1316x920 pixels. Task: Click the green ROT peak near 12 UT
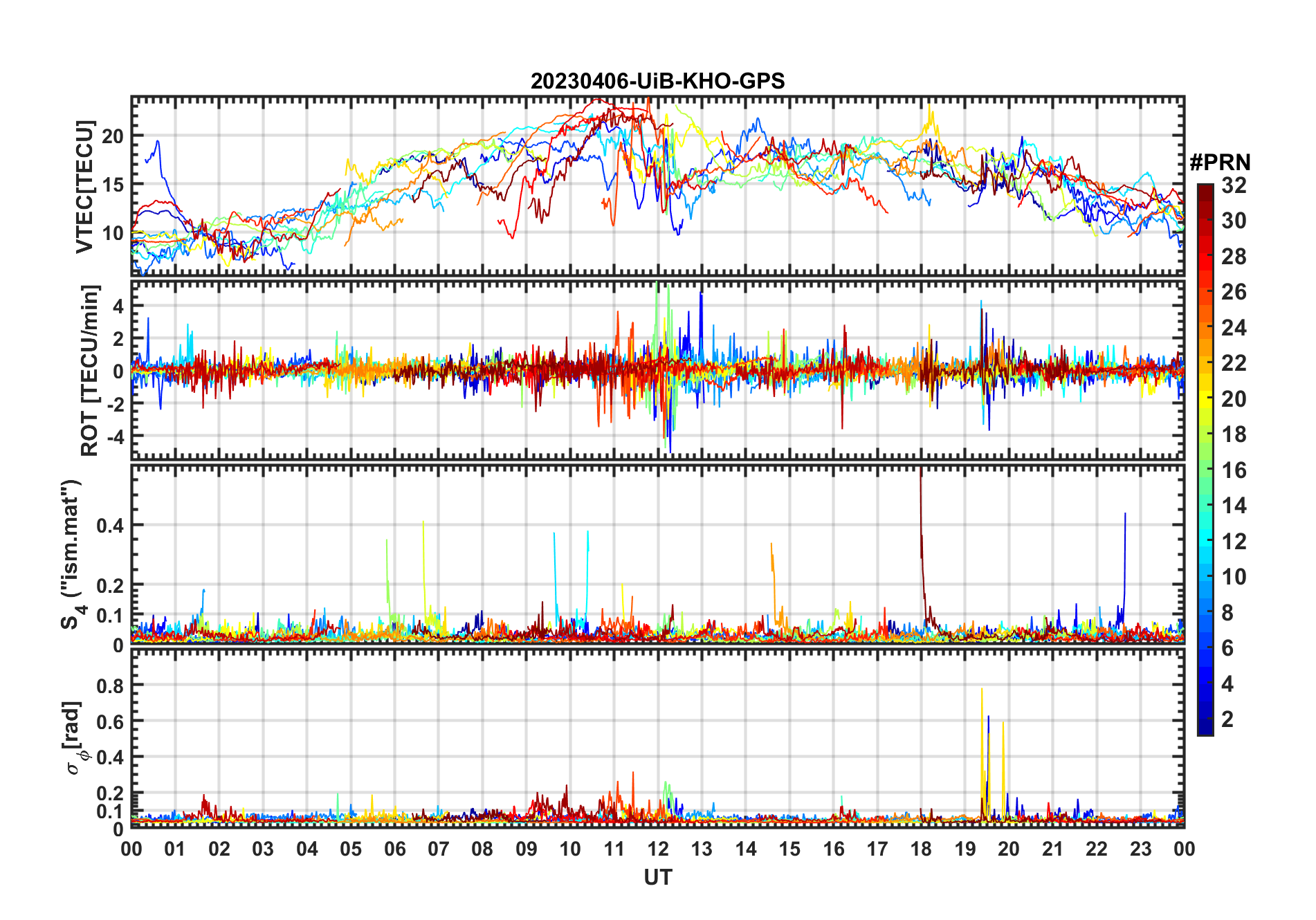pyautogui.click(x=657, y=304)
